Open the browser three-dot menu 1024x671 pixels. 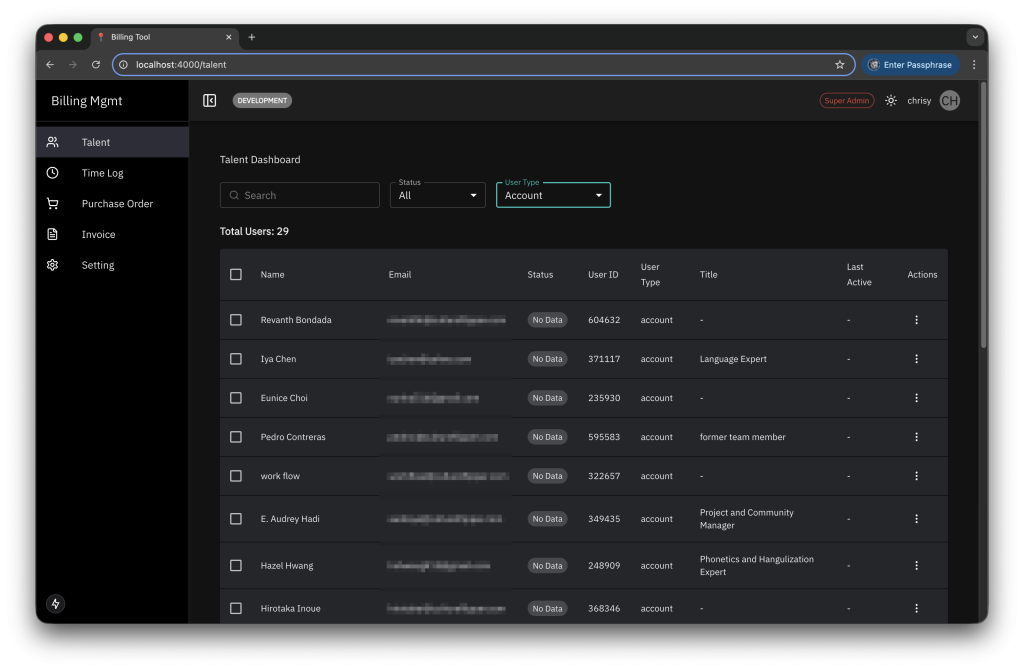click(974, 65)
